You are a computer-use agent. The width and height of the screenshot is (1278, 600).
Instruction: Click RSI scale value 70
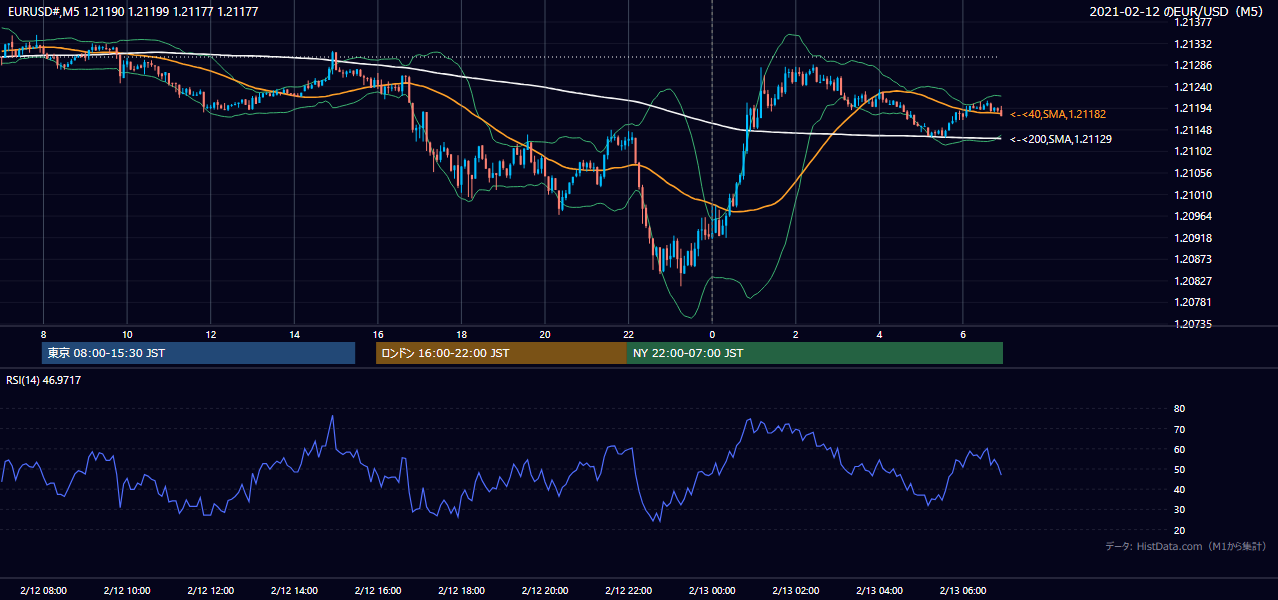click(x=1180, y=429)
